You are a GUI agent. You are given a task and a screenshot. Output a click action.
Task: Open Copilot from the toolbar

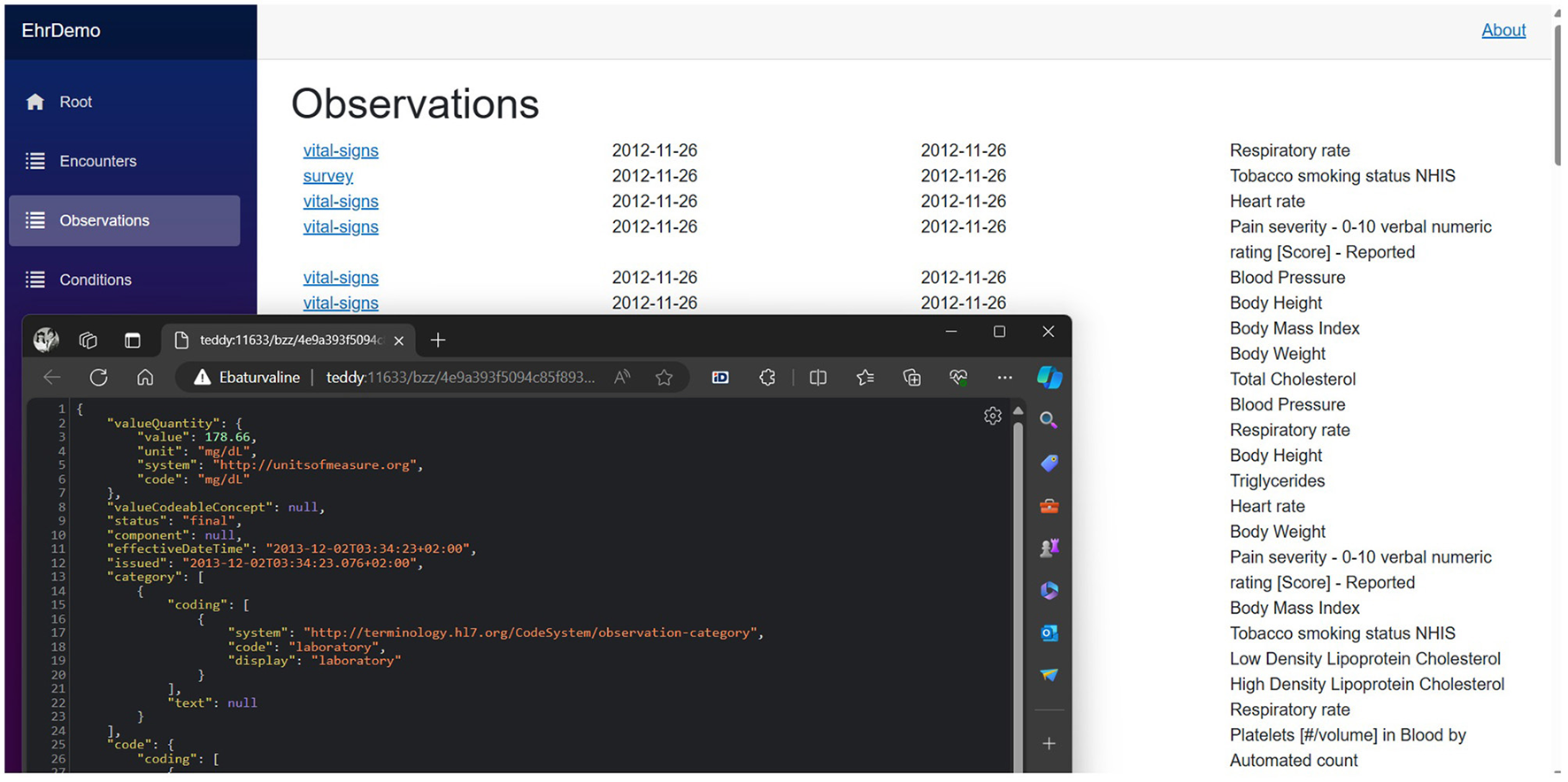tap(1049, 378)
